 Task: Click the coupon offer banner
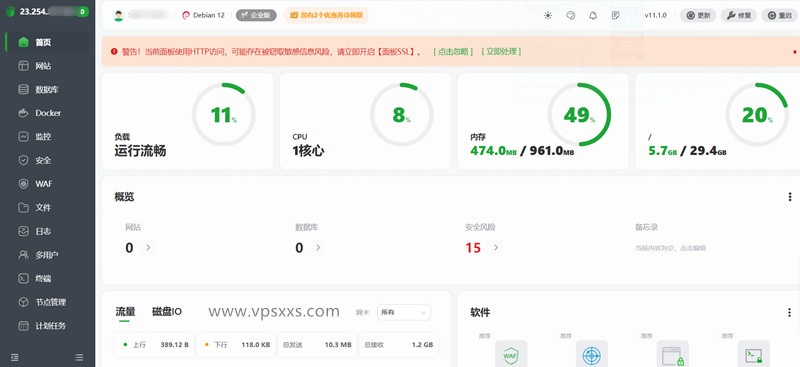327,15
